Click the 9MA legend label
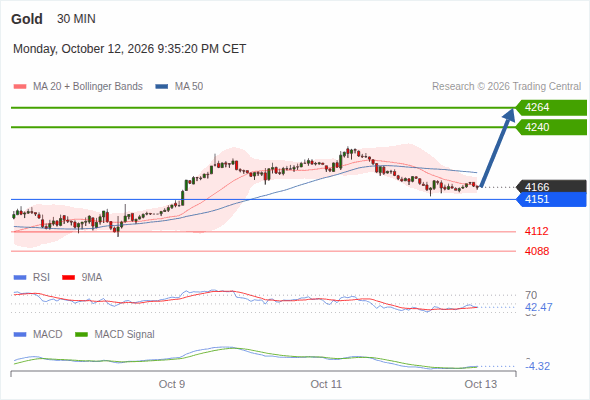This screenshot has height=400, width=590. click(92, 277)
